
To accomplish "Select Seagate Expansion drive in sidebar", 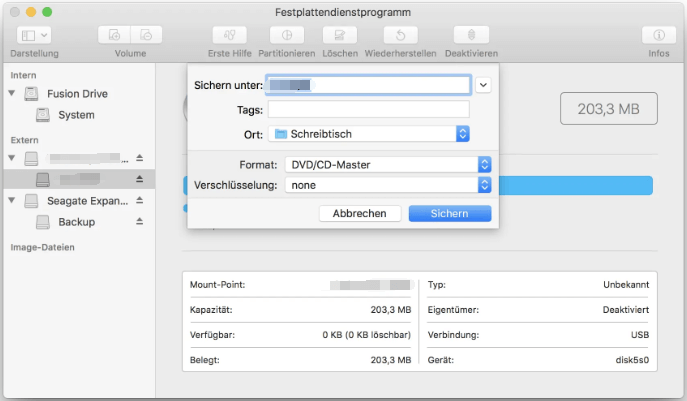I will click(88, 201).
